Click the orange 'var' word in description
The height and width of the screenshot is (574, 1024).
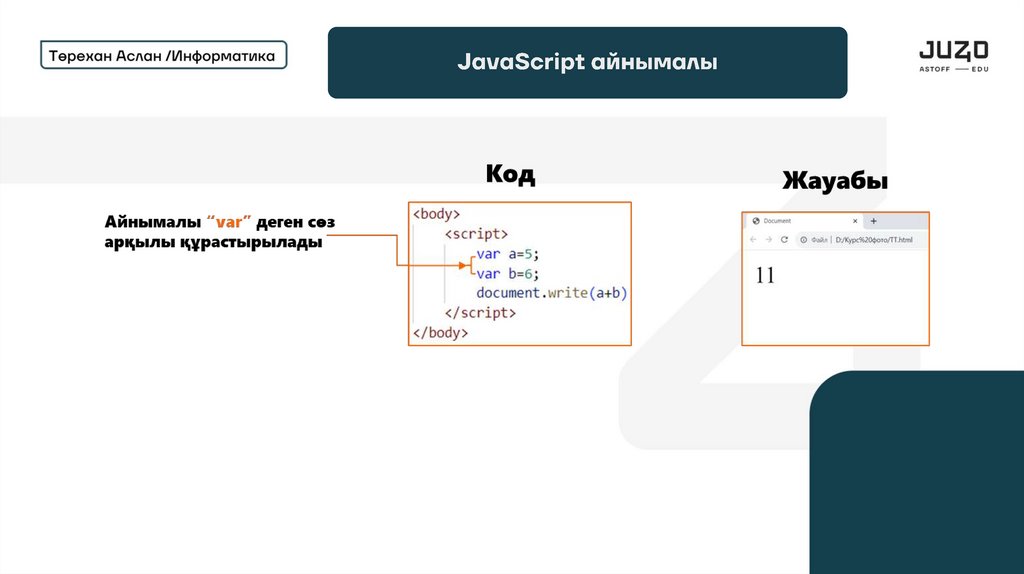(229, 222)
